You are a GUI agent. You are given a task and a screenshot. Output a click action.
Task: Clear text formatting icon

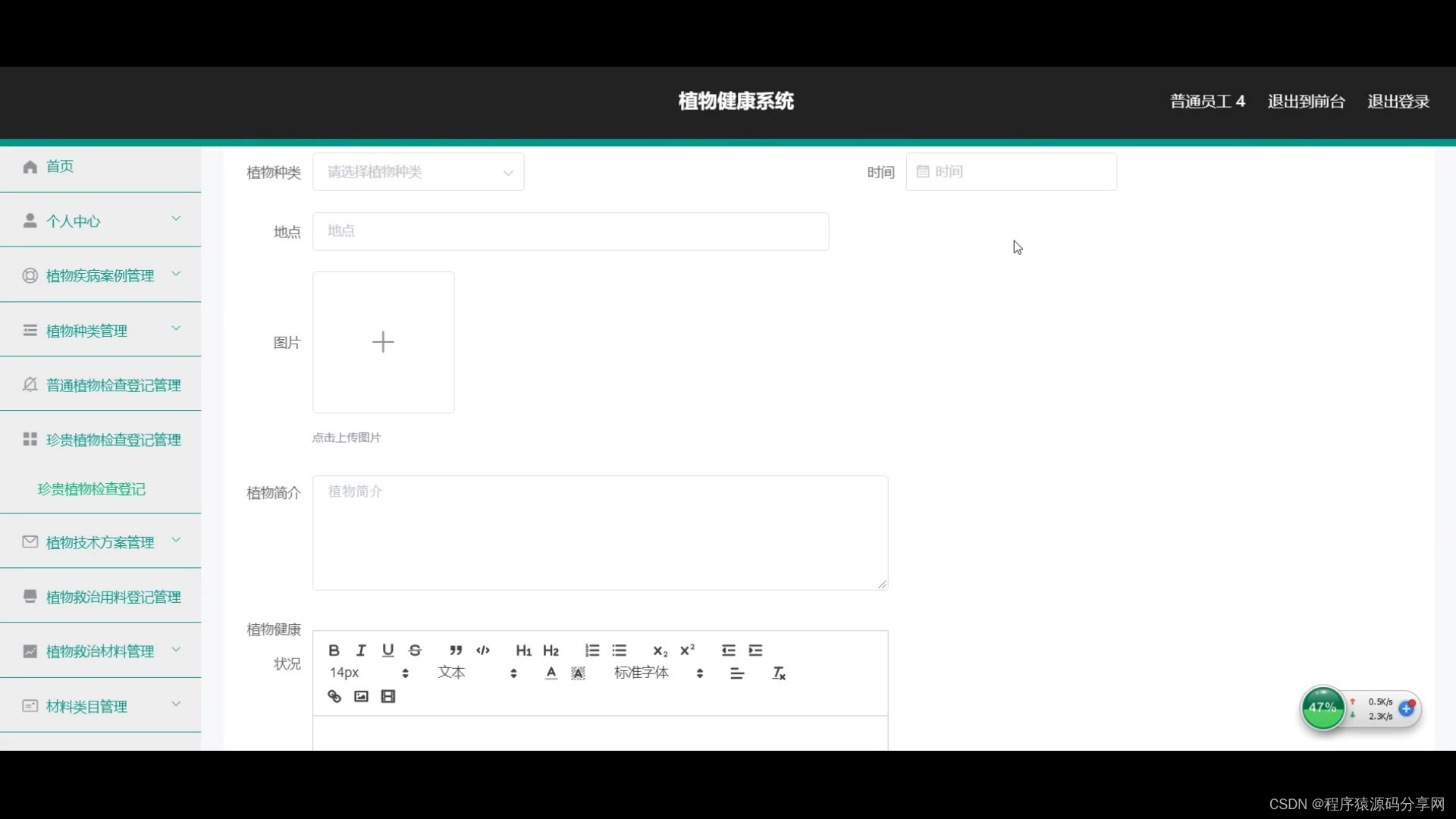(779, 673)
